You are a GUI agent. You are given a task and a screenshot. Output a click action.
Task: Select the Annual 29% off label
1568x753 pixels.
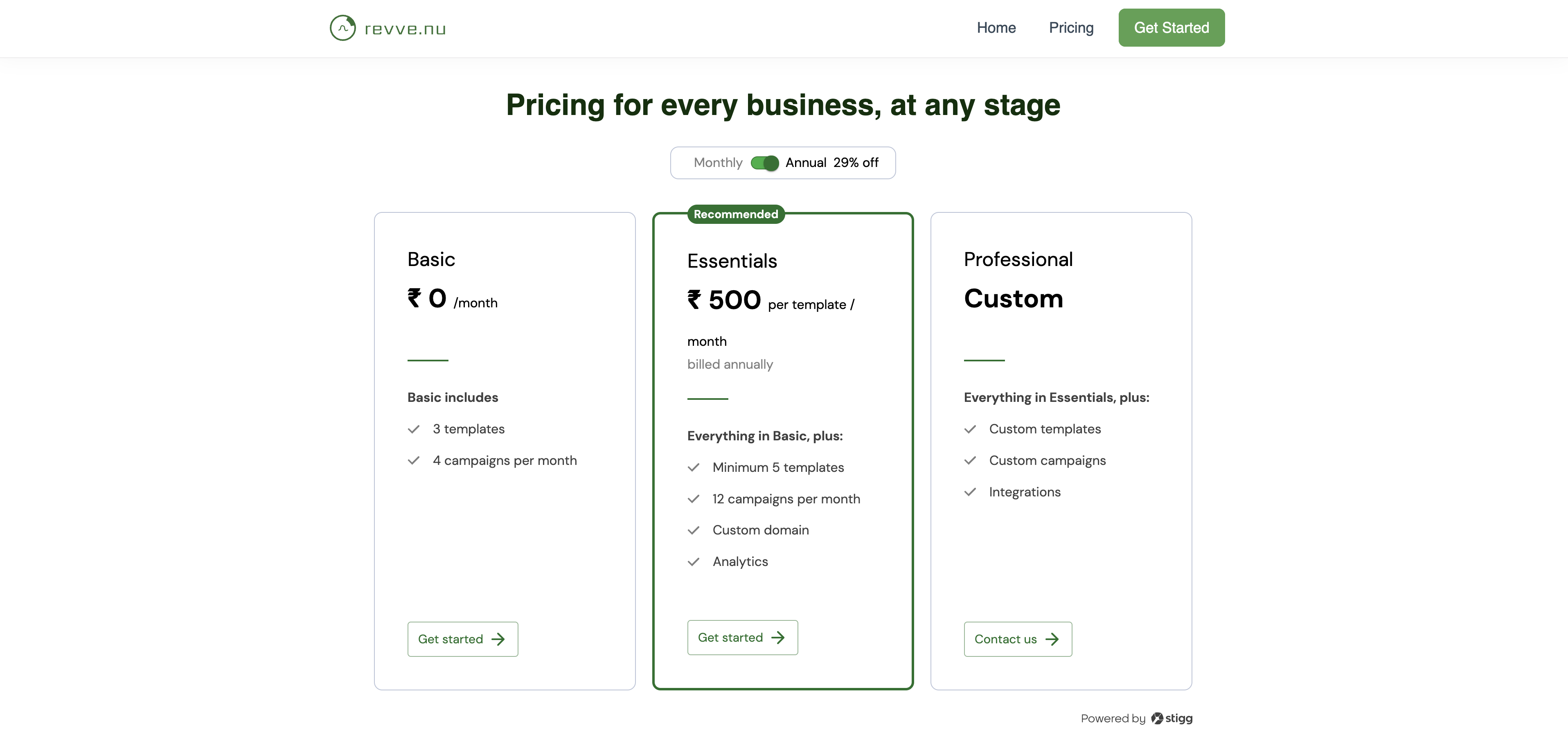pos(831,162)
